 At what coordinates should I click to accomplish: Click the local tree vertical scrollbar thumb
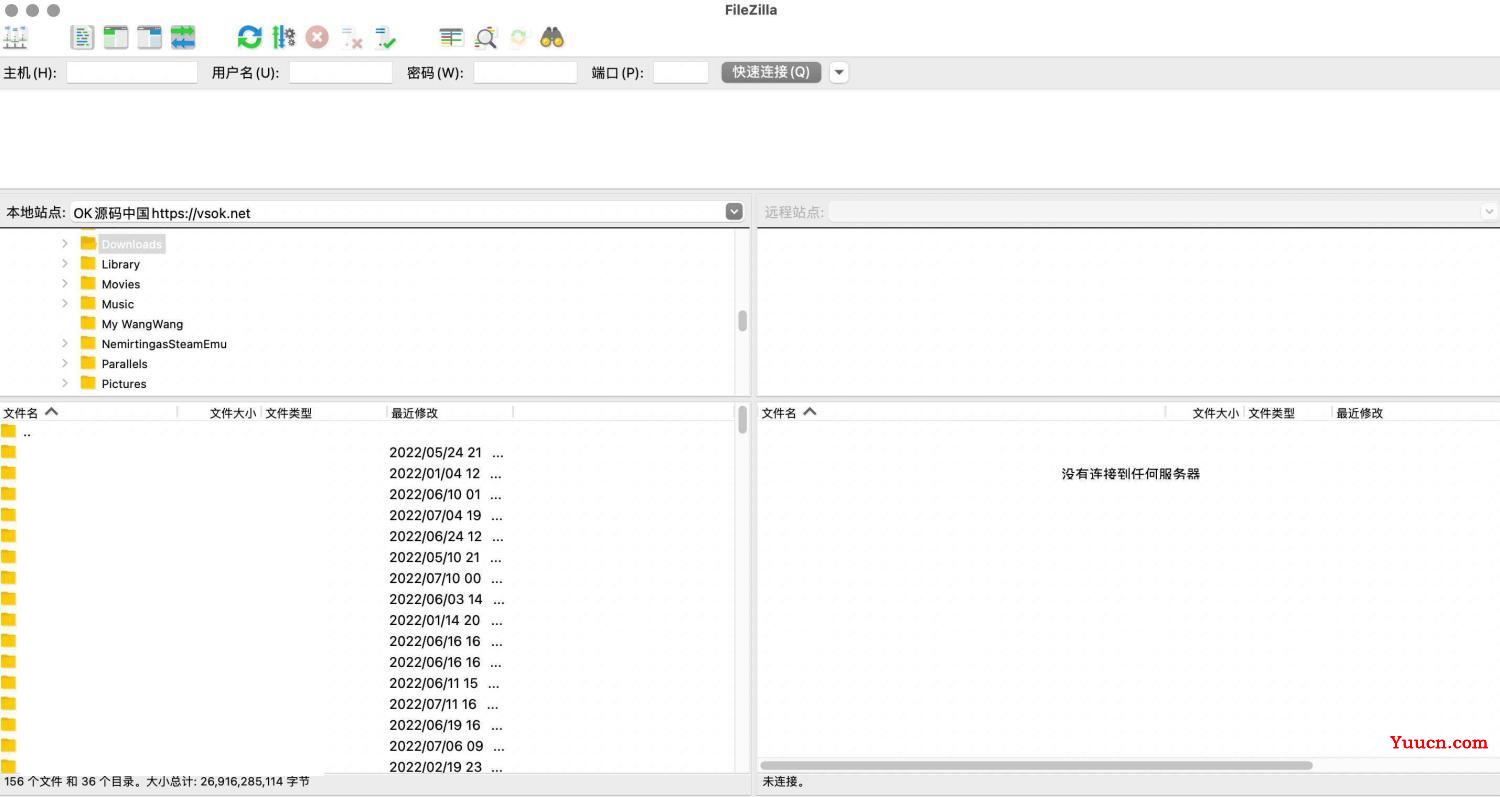pos(742,321)
